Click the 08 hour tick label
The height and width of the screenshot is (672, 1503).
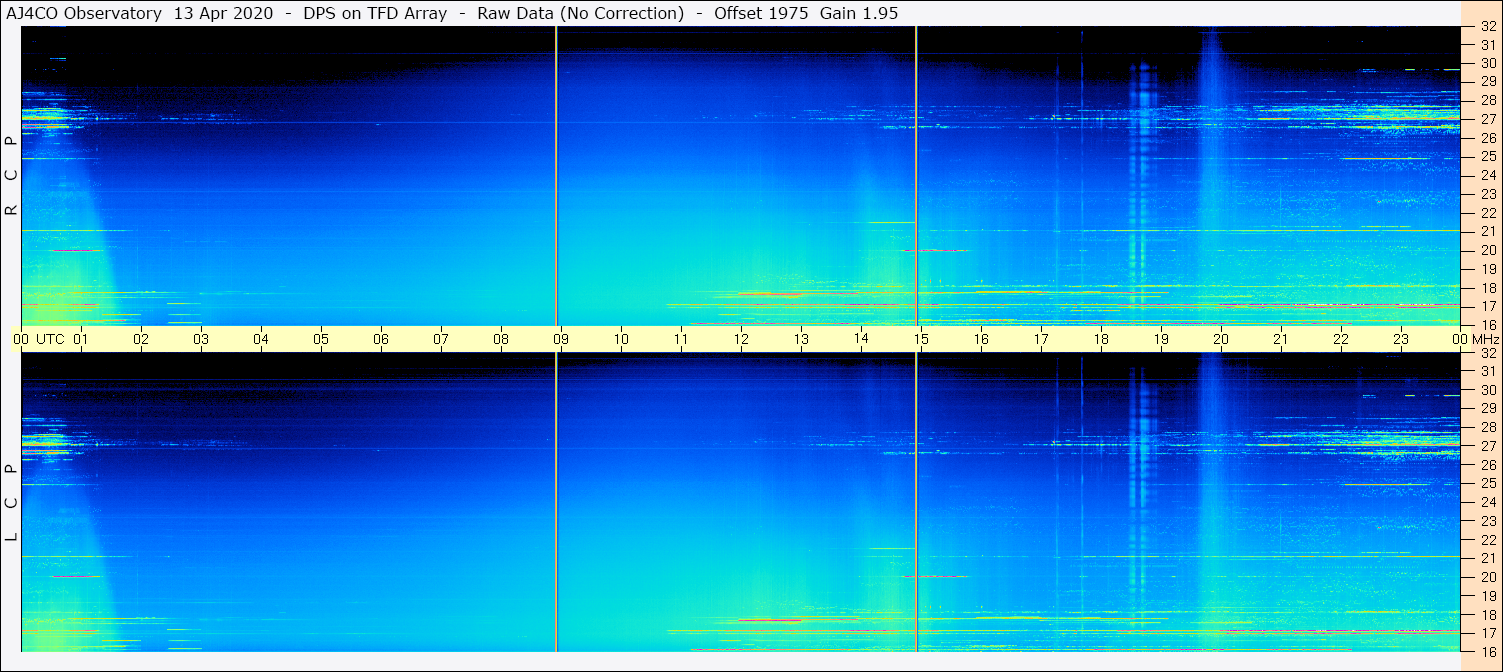tap(501, 339)
